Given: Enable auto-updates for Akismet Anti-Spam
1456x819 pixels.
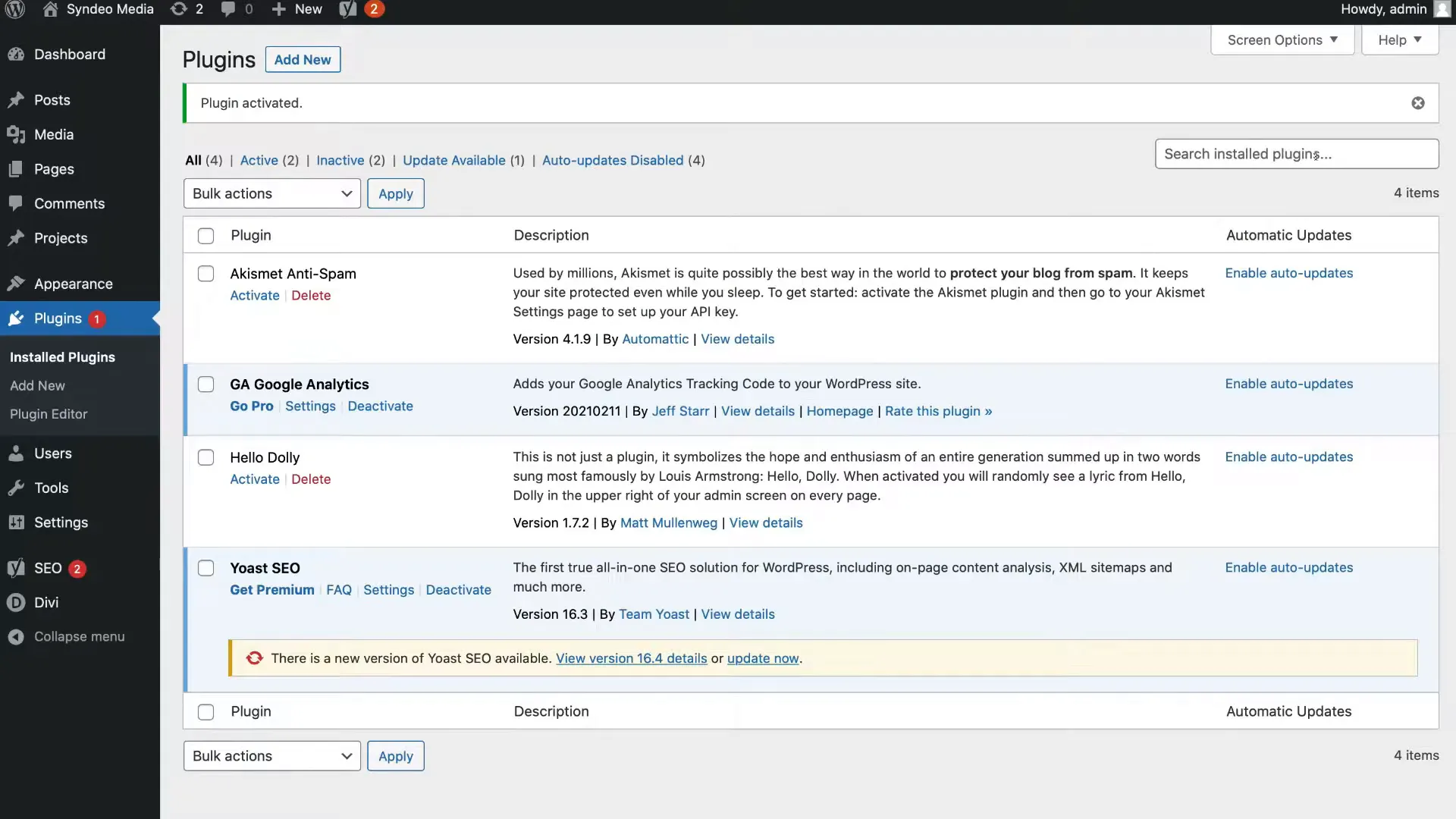Looking at the screenshot, I should [x=1288, y=273].
